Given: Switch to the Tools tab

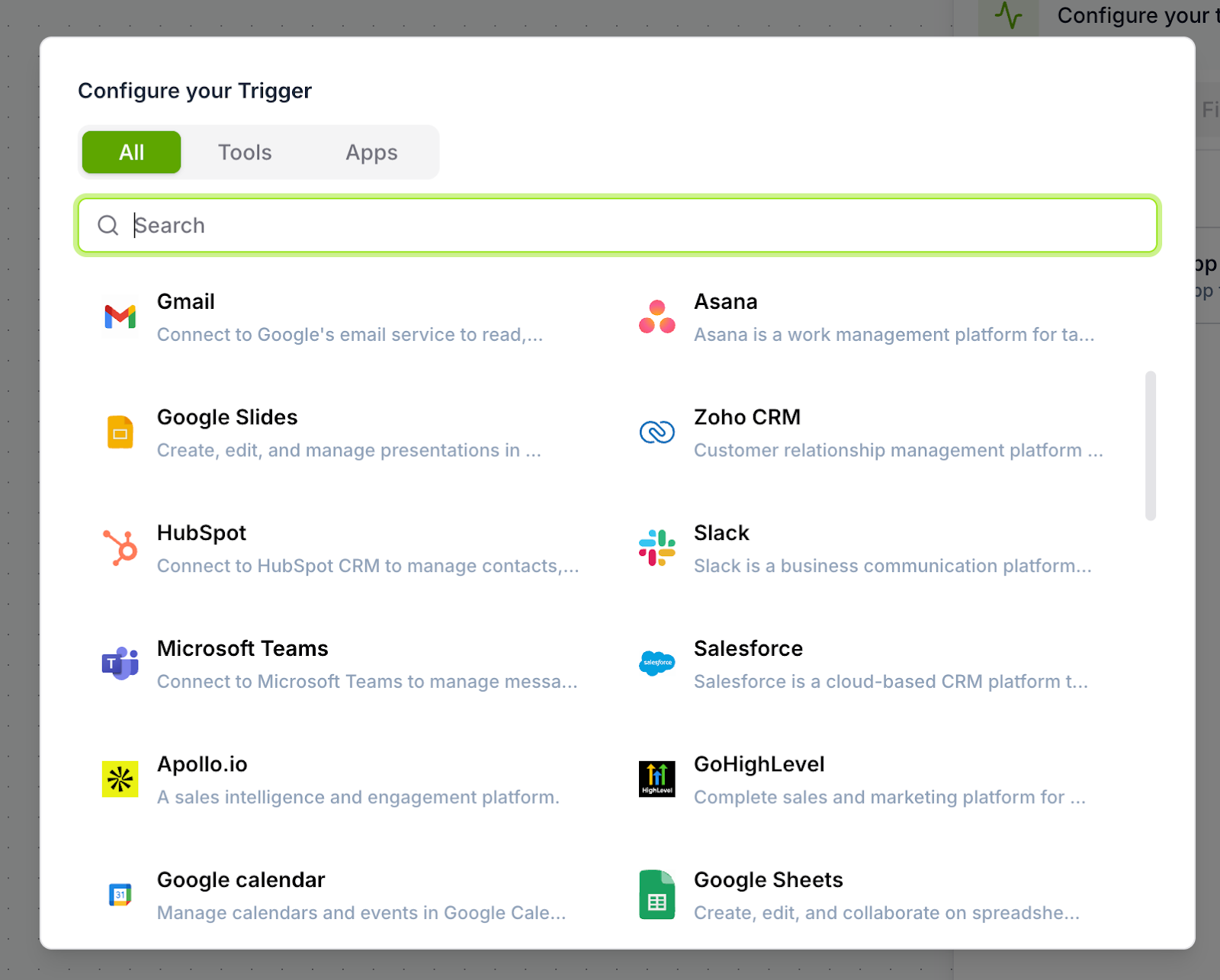Looking at the screenshot, I should (x=245, y=153).
